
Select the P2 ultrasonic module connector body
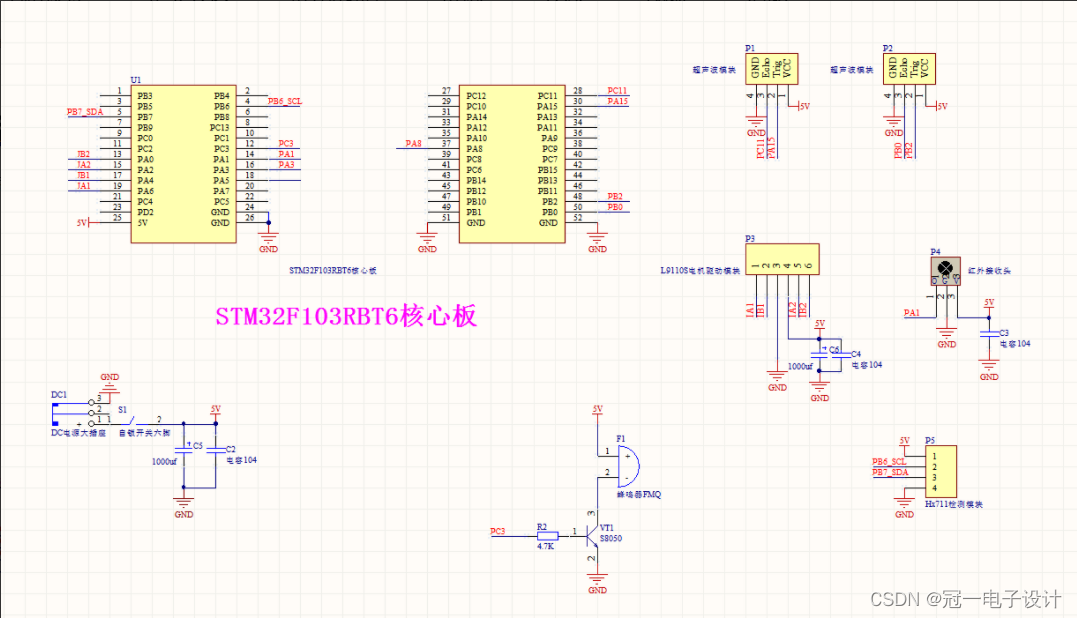tap(909, 69)
